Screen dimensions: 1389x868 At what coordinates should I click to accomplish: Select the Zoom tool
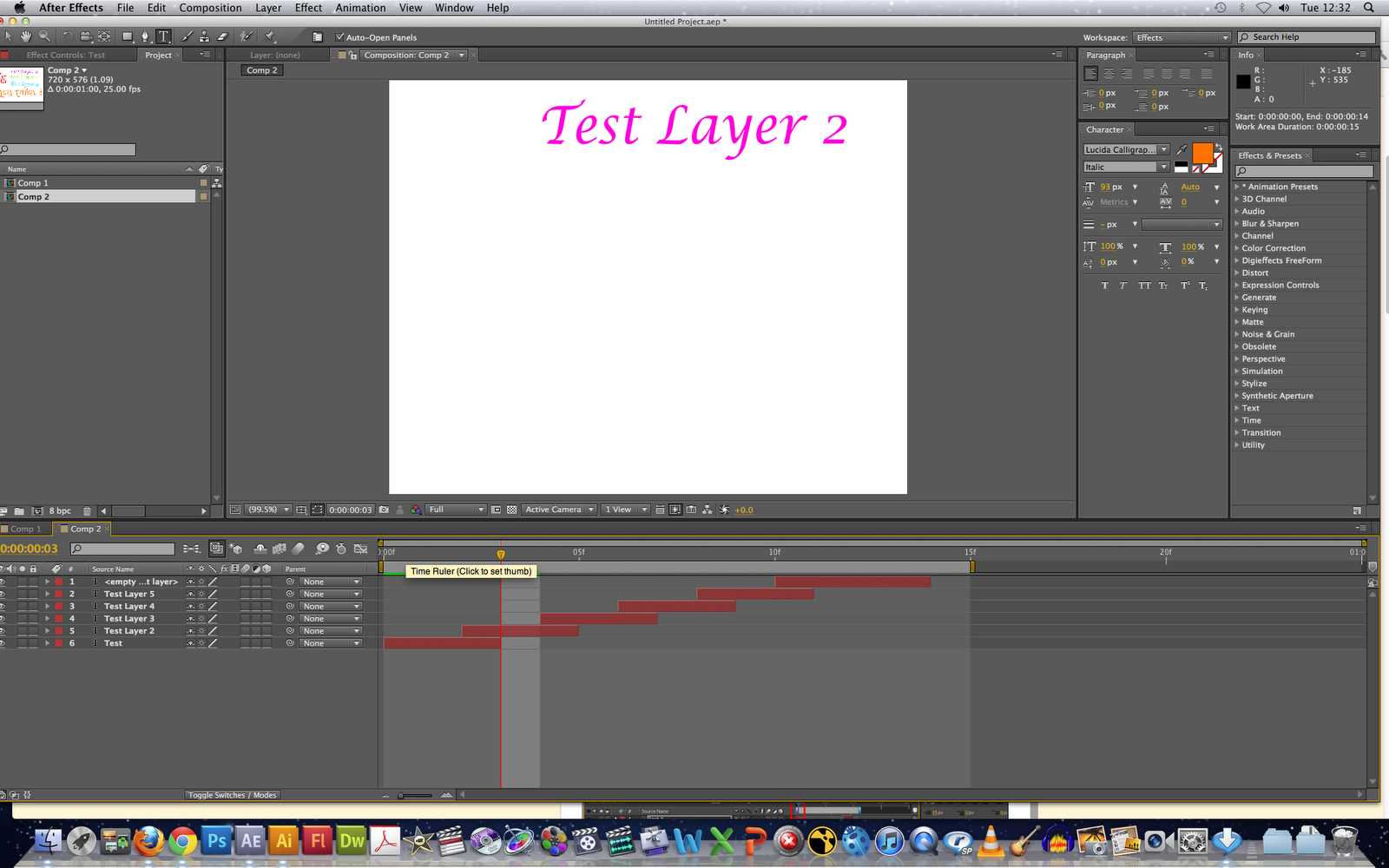[43, 36]
